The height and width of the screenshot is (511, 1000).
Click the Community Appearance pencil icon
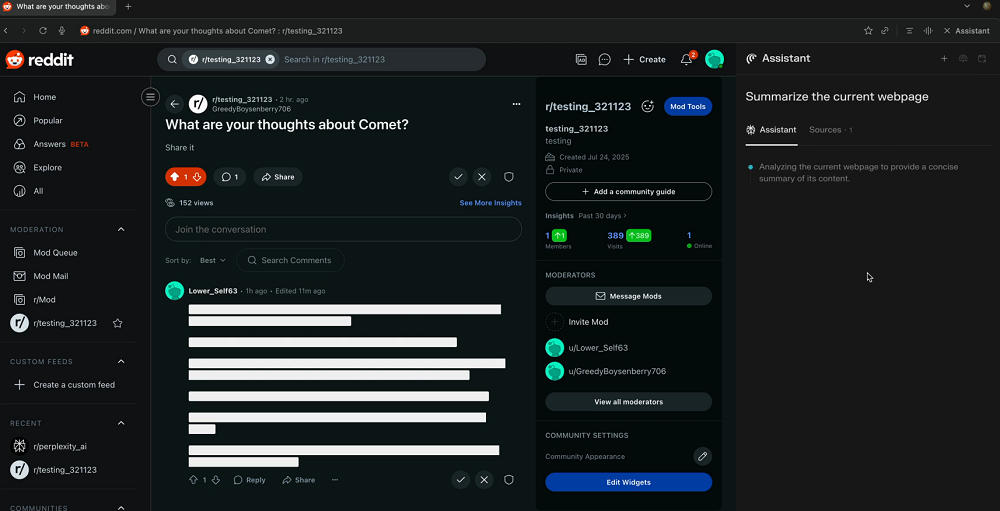click(702, 456)
